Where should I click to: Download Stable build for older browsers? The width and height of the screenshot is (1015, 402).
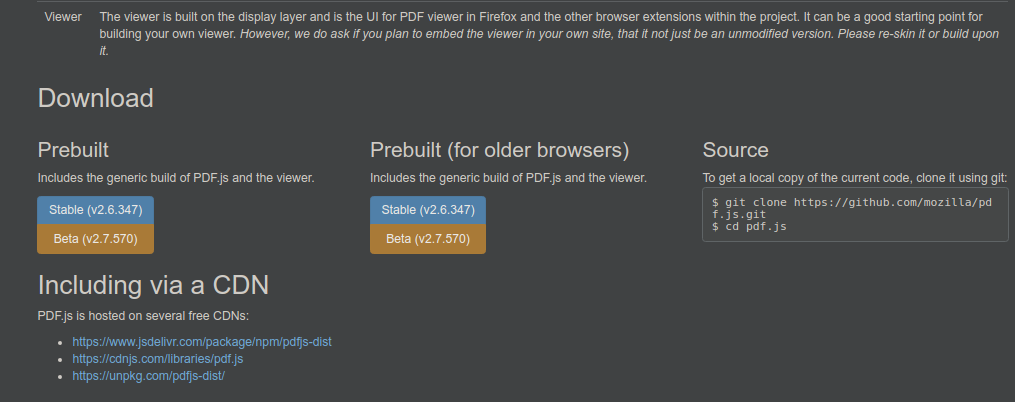tap(428, 210)
